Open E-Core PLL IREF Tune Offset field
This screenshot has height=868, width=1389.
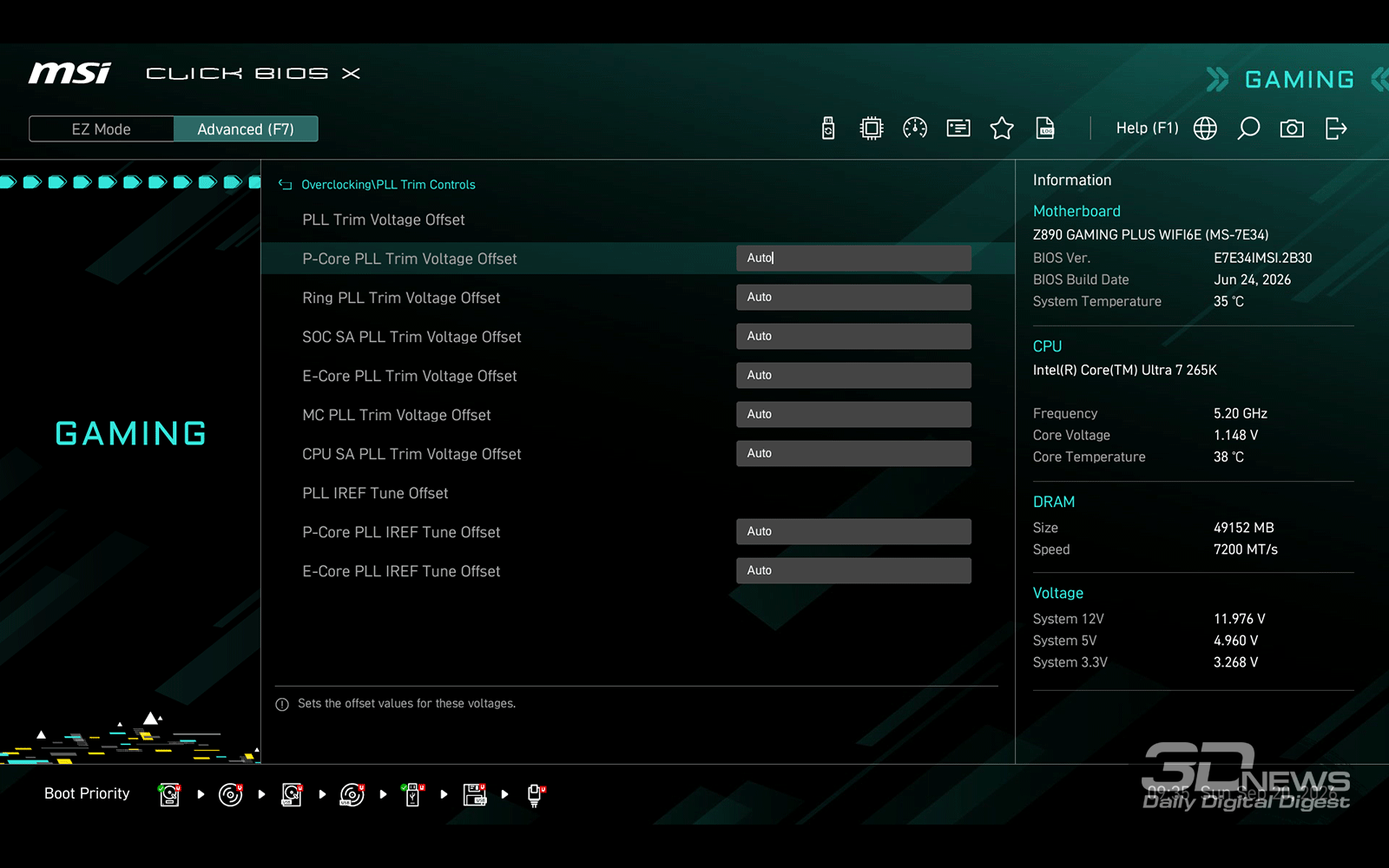click(853, 570)
